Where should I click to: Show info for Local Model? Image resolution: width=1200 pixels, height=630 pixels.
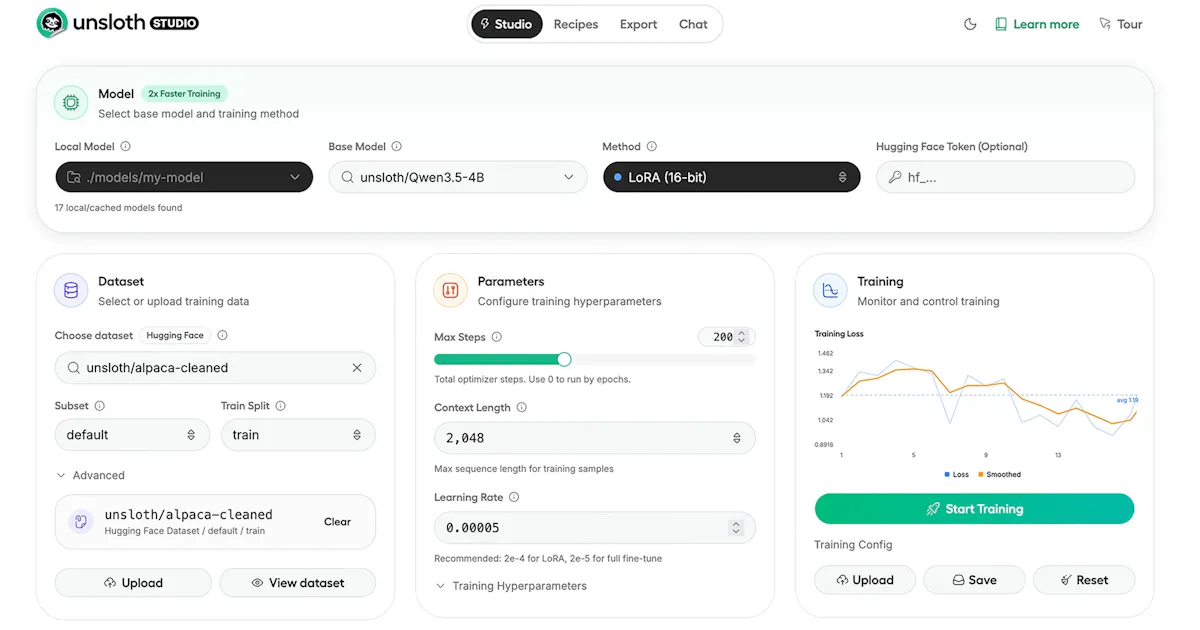tap(125, 147)
